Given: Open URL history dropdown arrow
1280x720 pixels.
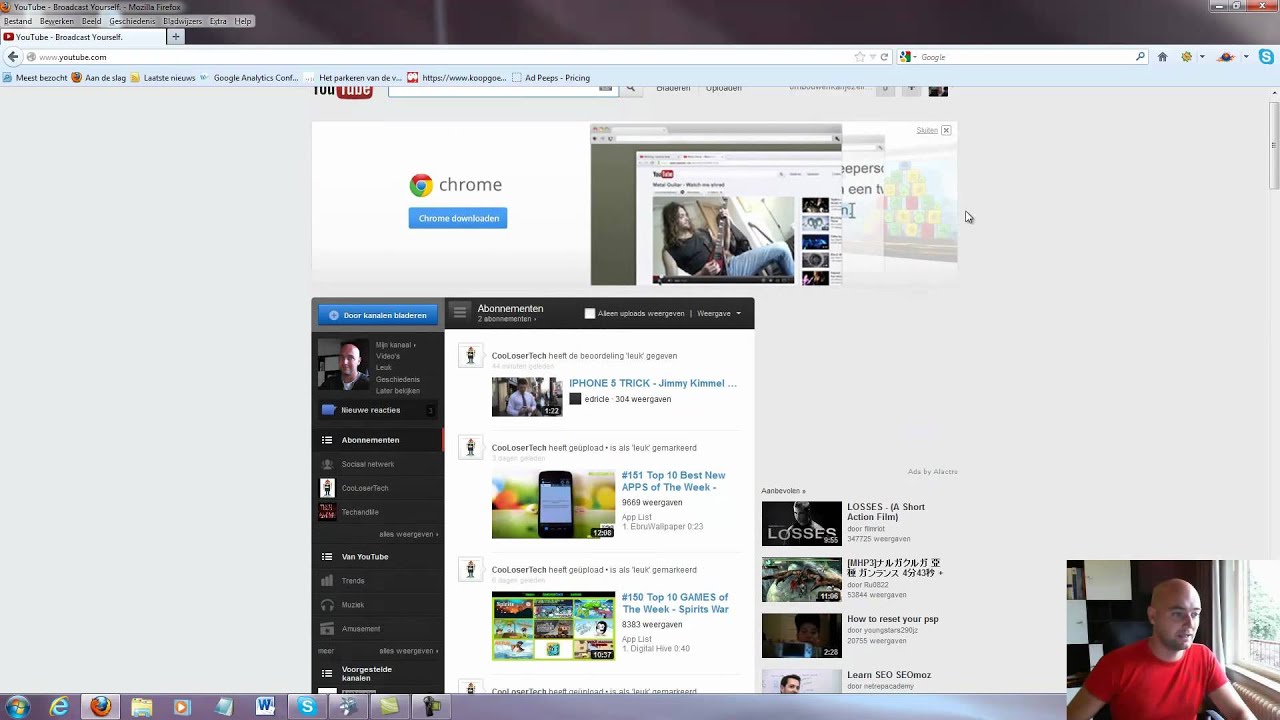Looking at the screenshot, I should click(x=872, y=57).
